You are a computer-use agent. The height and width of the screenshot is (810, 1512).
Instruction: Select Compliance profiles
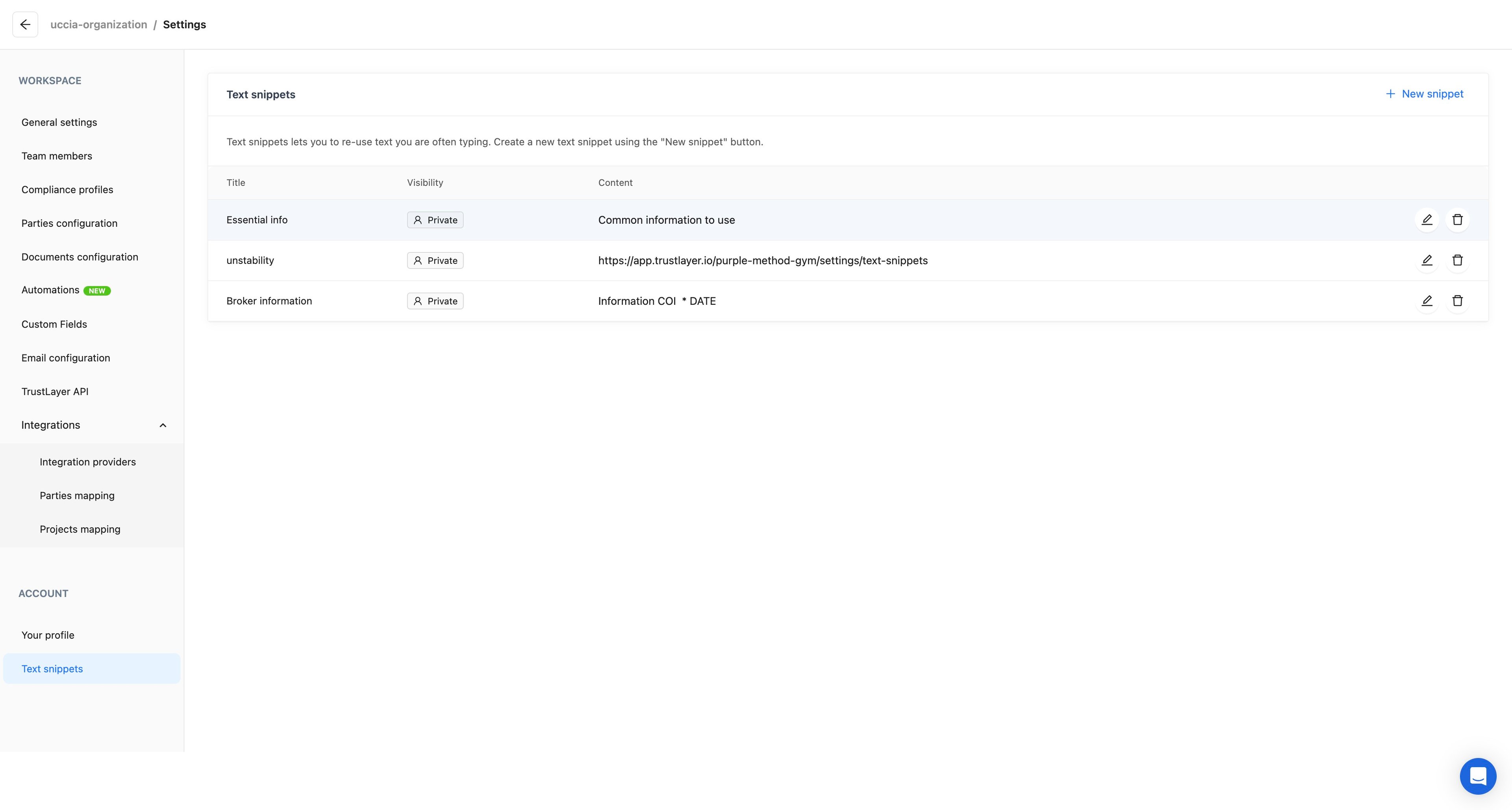click(67, 189)
